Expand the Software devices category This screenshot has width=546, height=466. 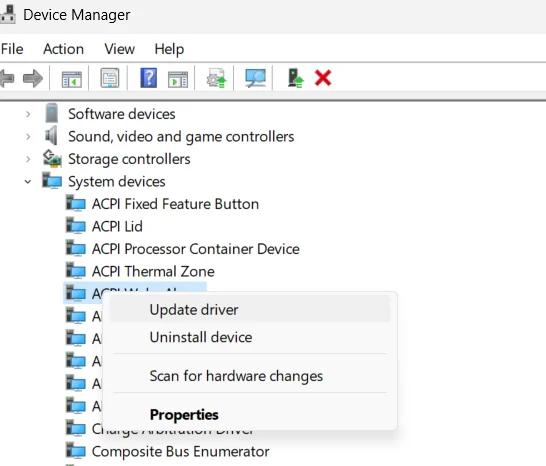pos(28,114)
